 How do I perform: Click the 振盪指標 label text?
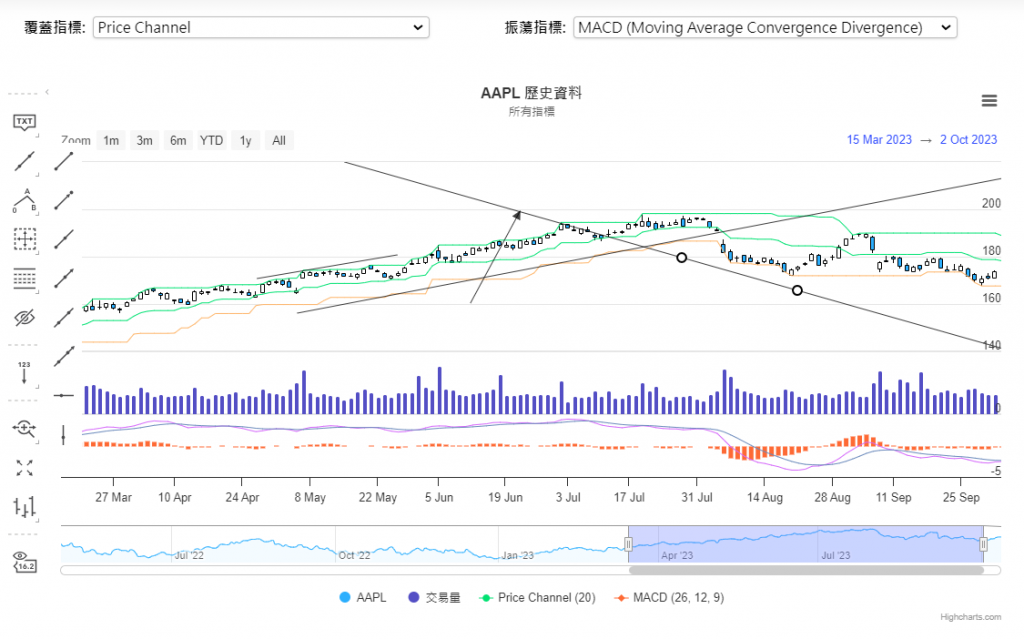[x=535, y=27]
